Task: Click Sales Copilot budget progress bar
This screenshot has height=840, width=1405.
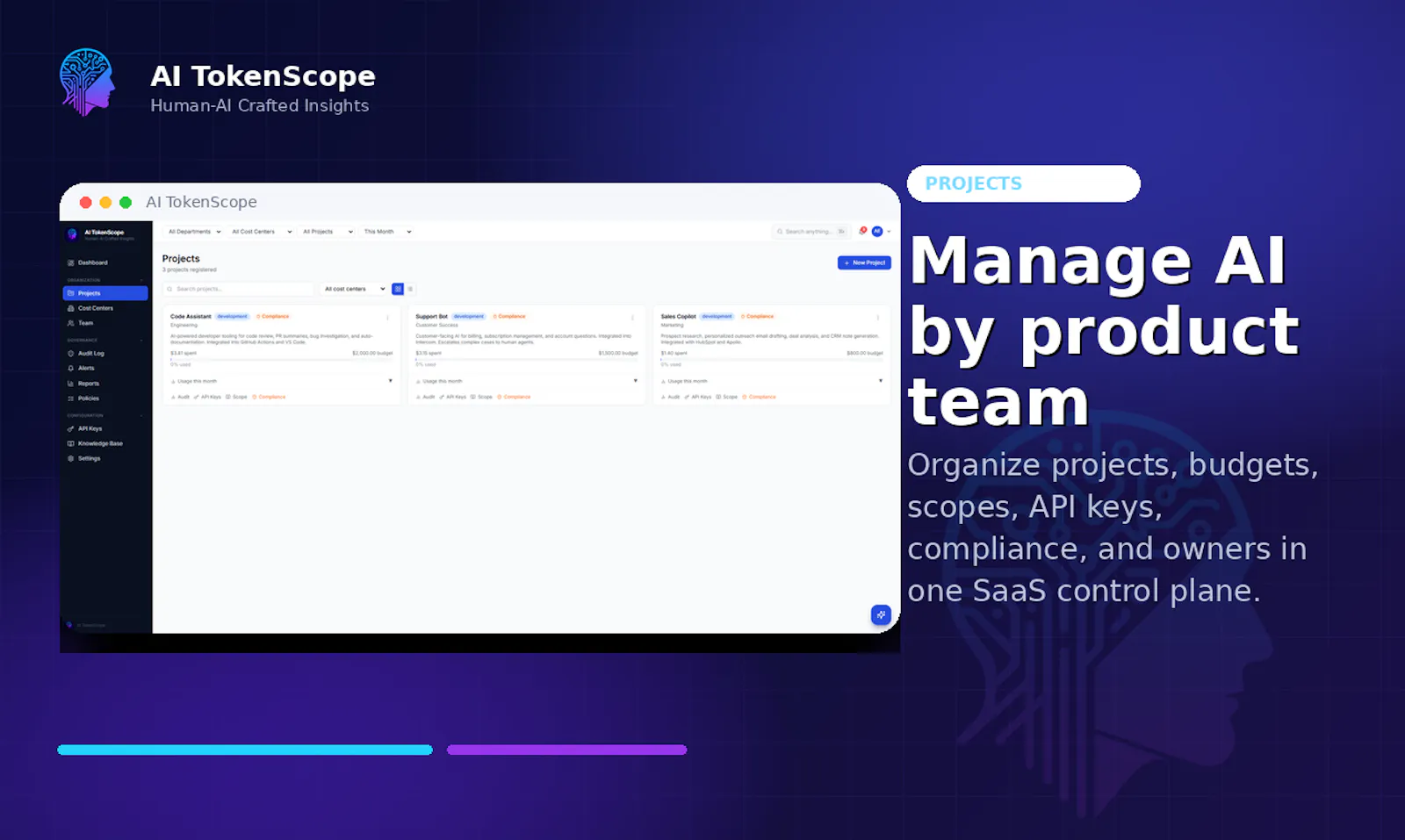Action: (771, 359)
